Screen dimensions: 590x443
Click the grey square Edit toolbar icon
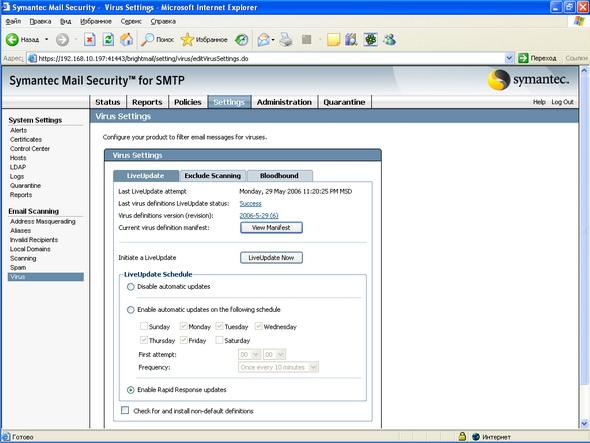coord(307,40)
